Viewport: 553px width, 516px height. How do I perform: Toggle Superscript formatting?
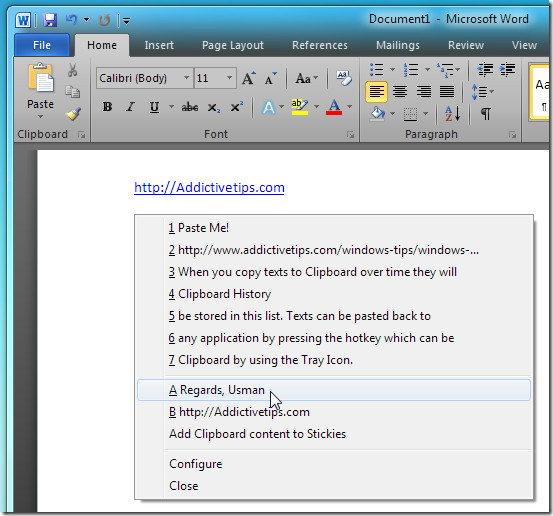236,107
